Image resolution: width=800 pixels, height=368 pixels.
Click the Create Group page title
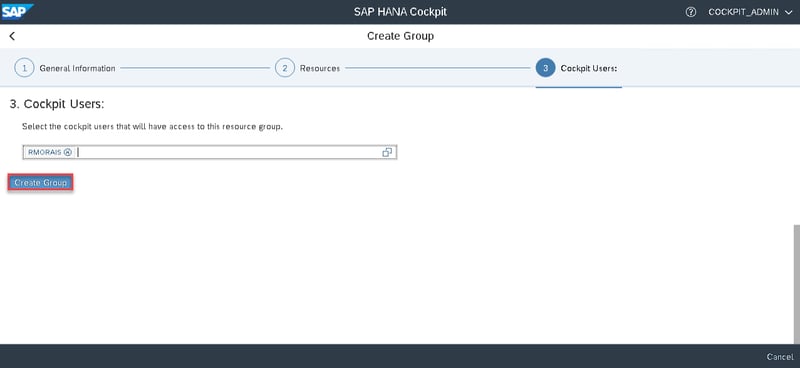click(401, 36)
